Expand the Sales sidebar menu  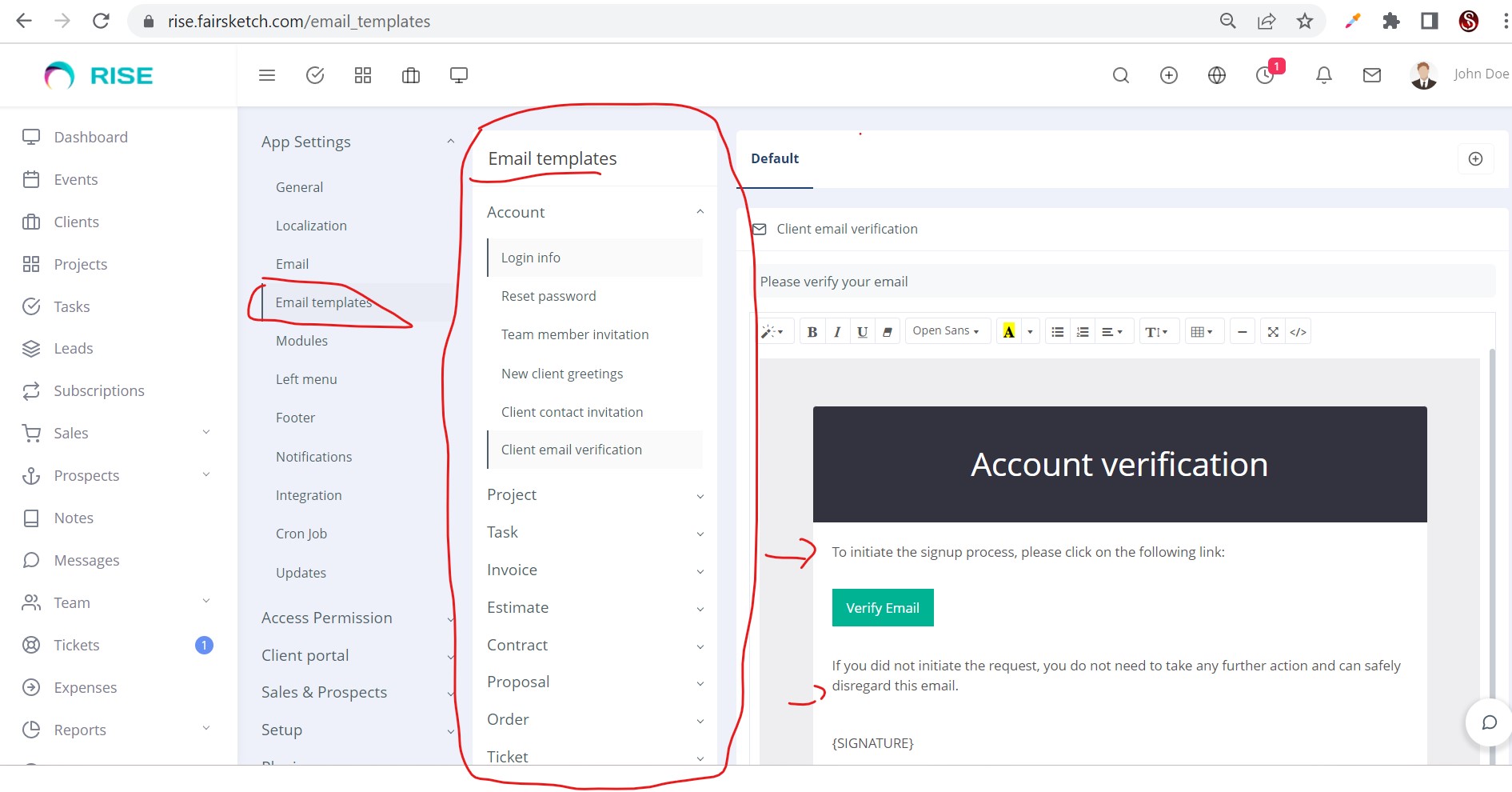tap(117, 433)
